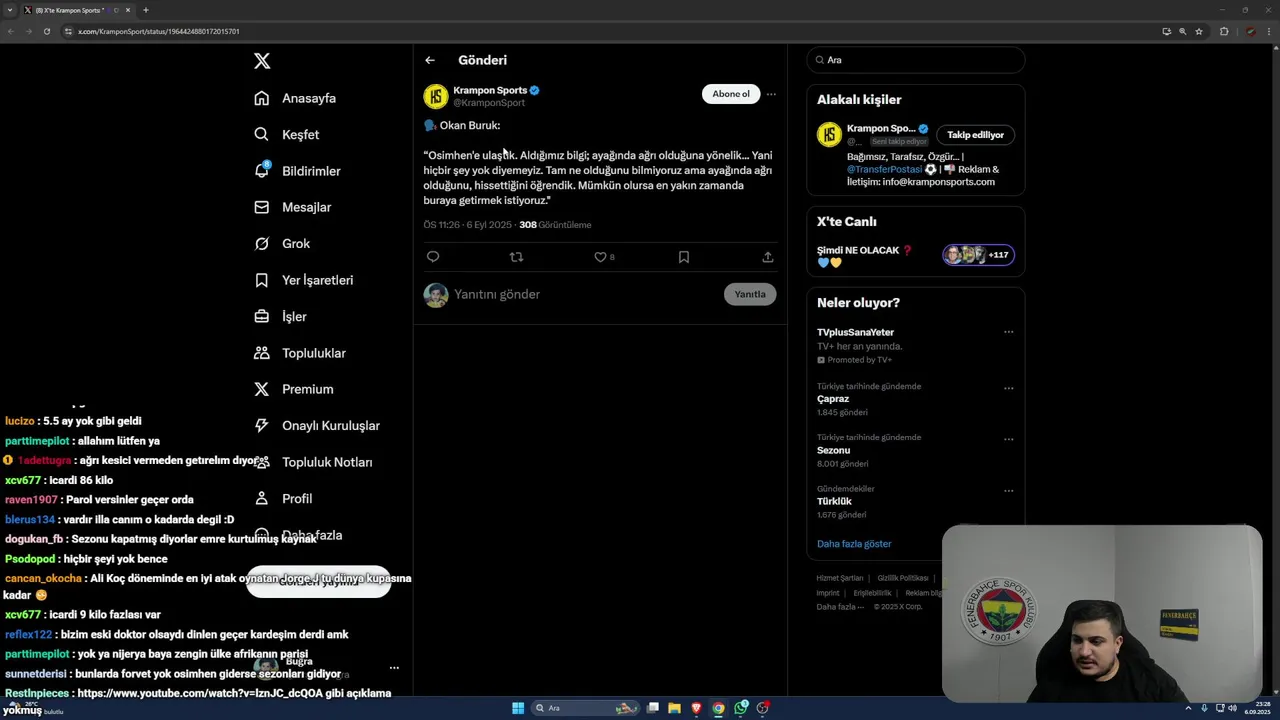This screenshot has height=720, width=1280.
Task: Show hidden system tray icons
Action: [1189, 708]
